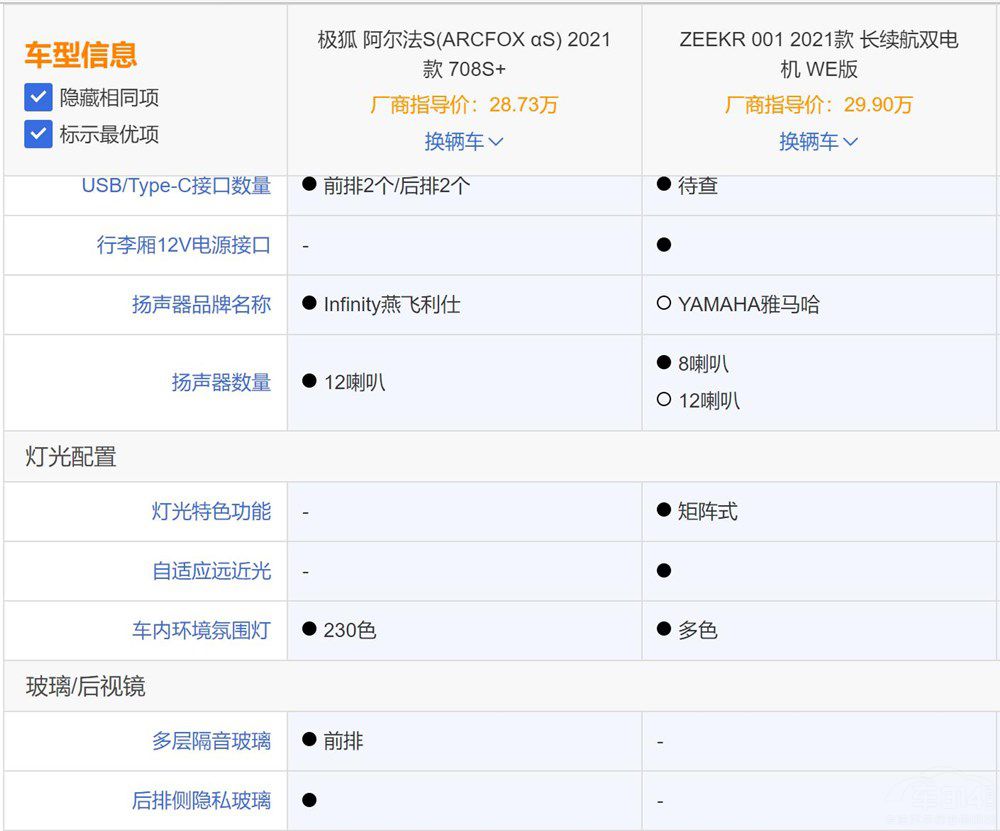Open 换辆车 dropdown under ARCFOX αS
The image size is (1000, 831).
coord(463,142)
